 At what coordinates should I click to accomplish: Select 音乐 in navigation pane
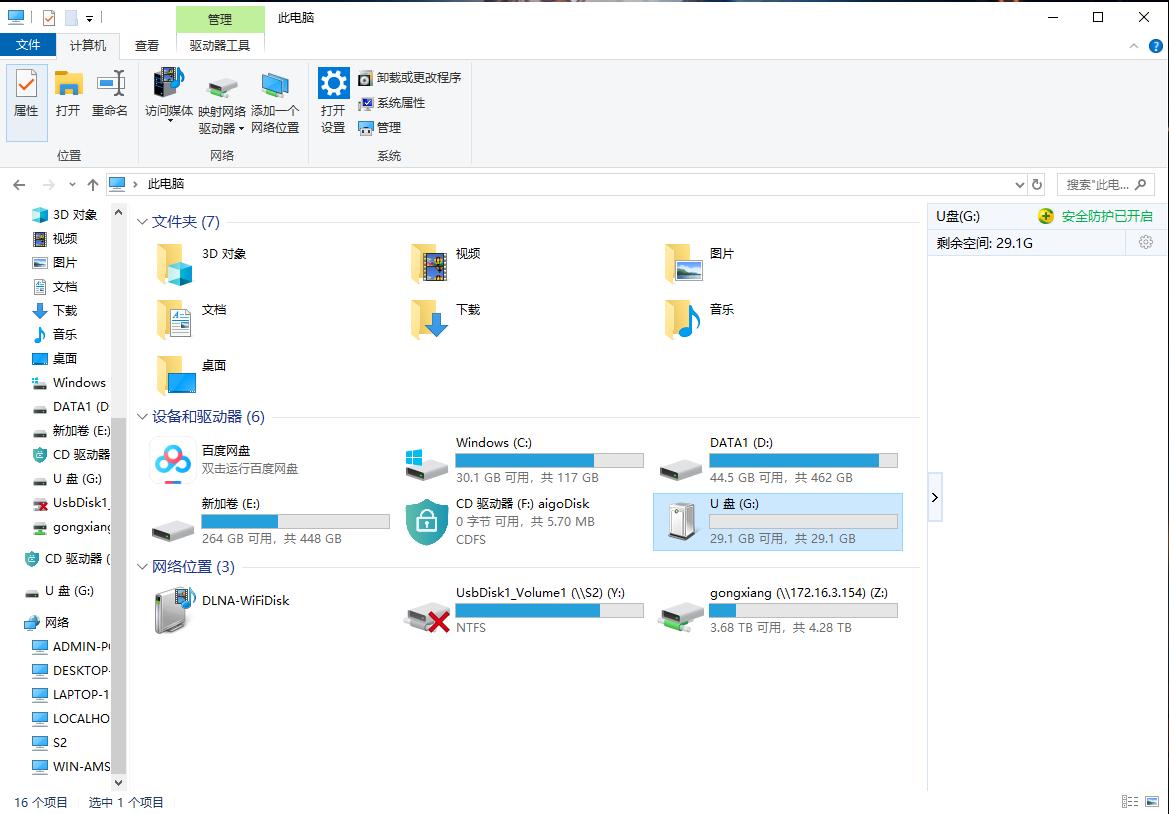(x=55, y=334)
